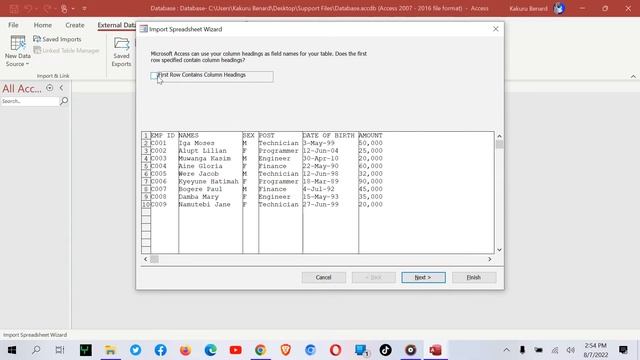The image size is (640, 360).
Task: Click Access icon on taskbar
Action: (436, 350)
